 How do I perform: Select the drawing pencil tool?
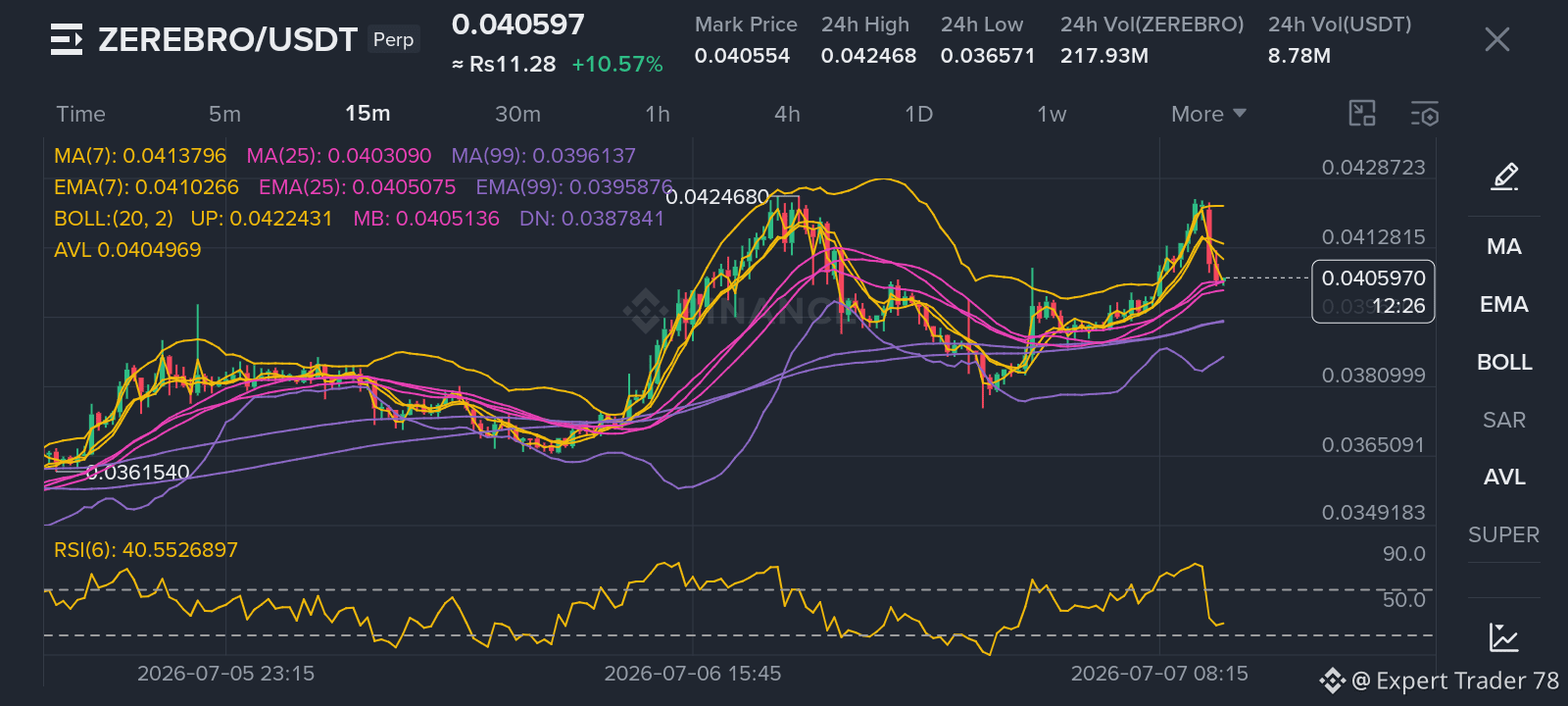pyautogui.click(x=1504, y=176)
